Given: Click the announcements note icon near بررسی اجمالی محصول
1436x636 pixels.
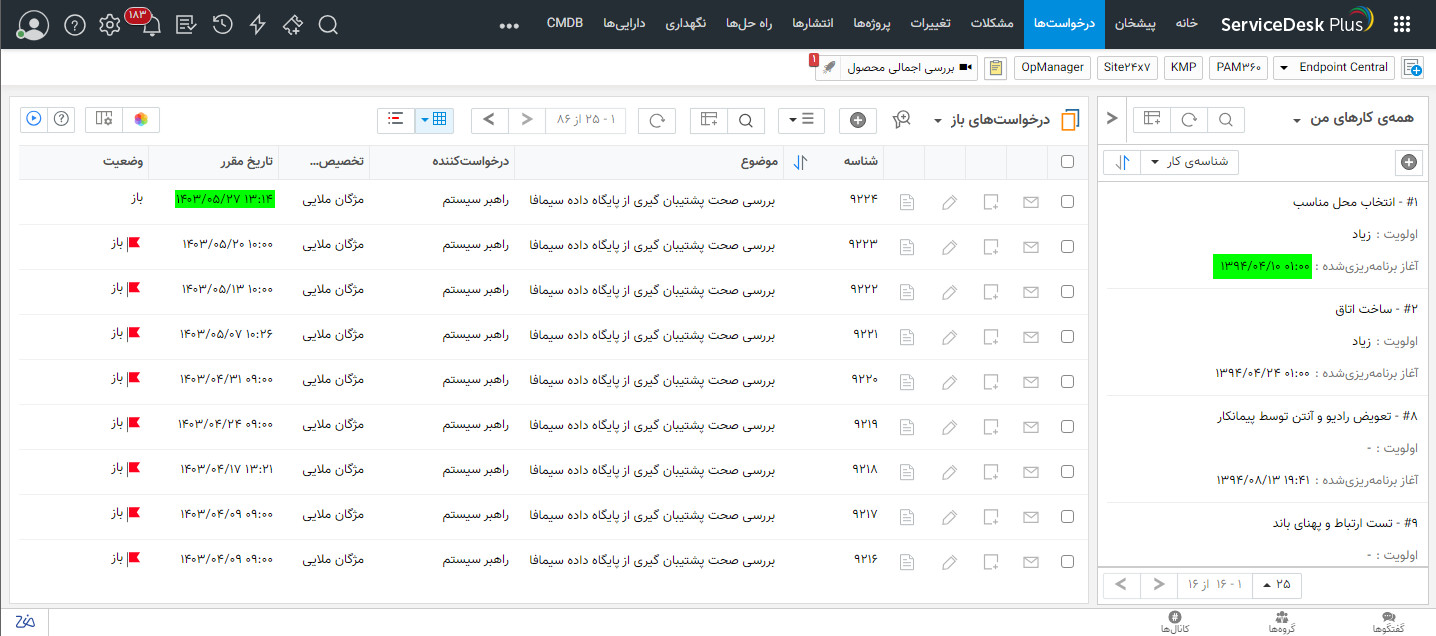Looking at the screenshot, I should point(996,67).
